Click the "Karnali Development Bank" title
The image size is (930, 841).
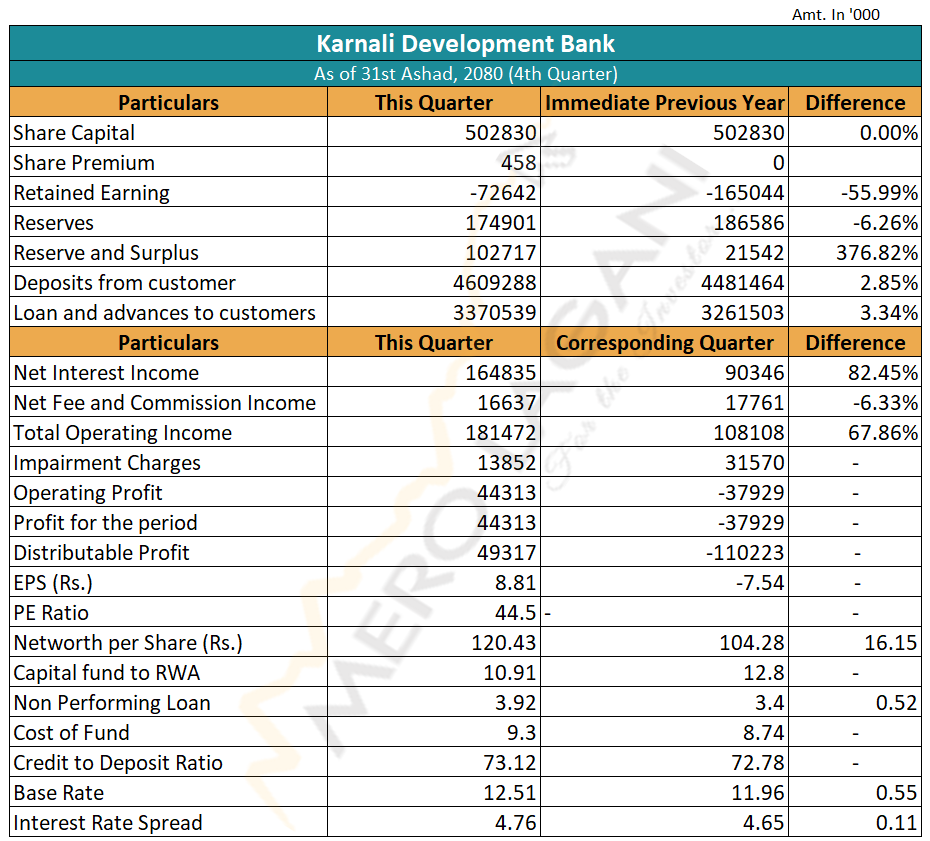466,44
